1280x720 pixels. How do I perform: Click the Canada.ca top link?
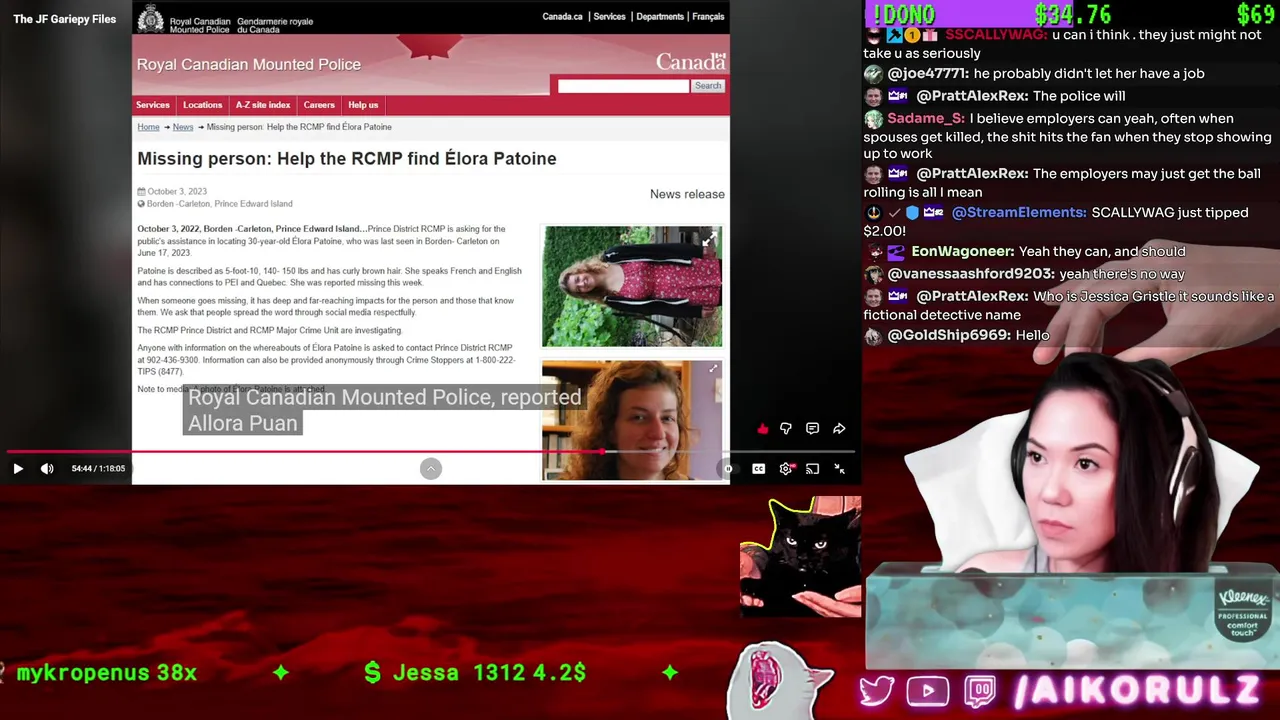(562, 17)
